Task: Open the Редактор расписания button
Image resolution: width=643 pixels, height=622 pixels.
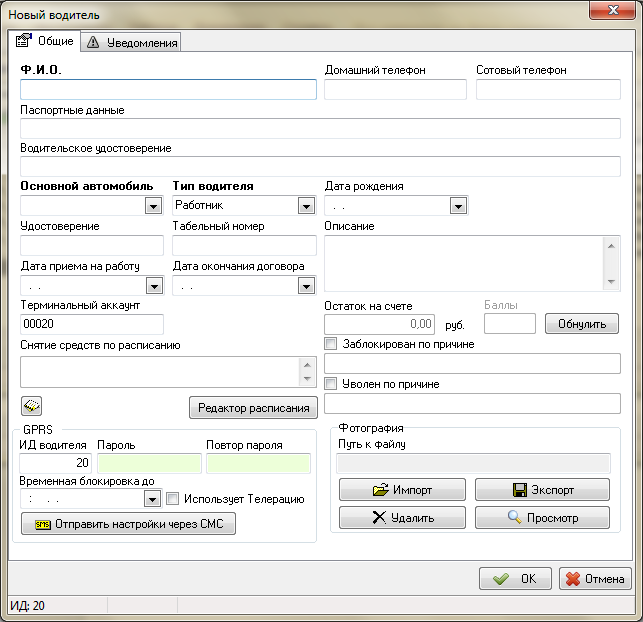Action: pyautogui.click(x=252, y=407)
